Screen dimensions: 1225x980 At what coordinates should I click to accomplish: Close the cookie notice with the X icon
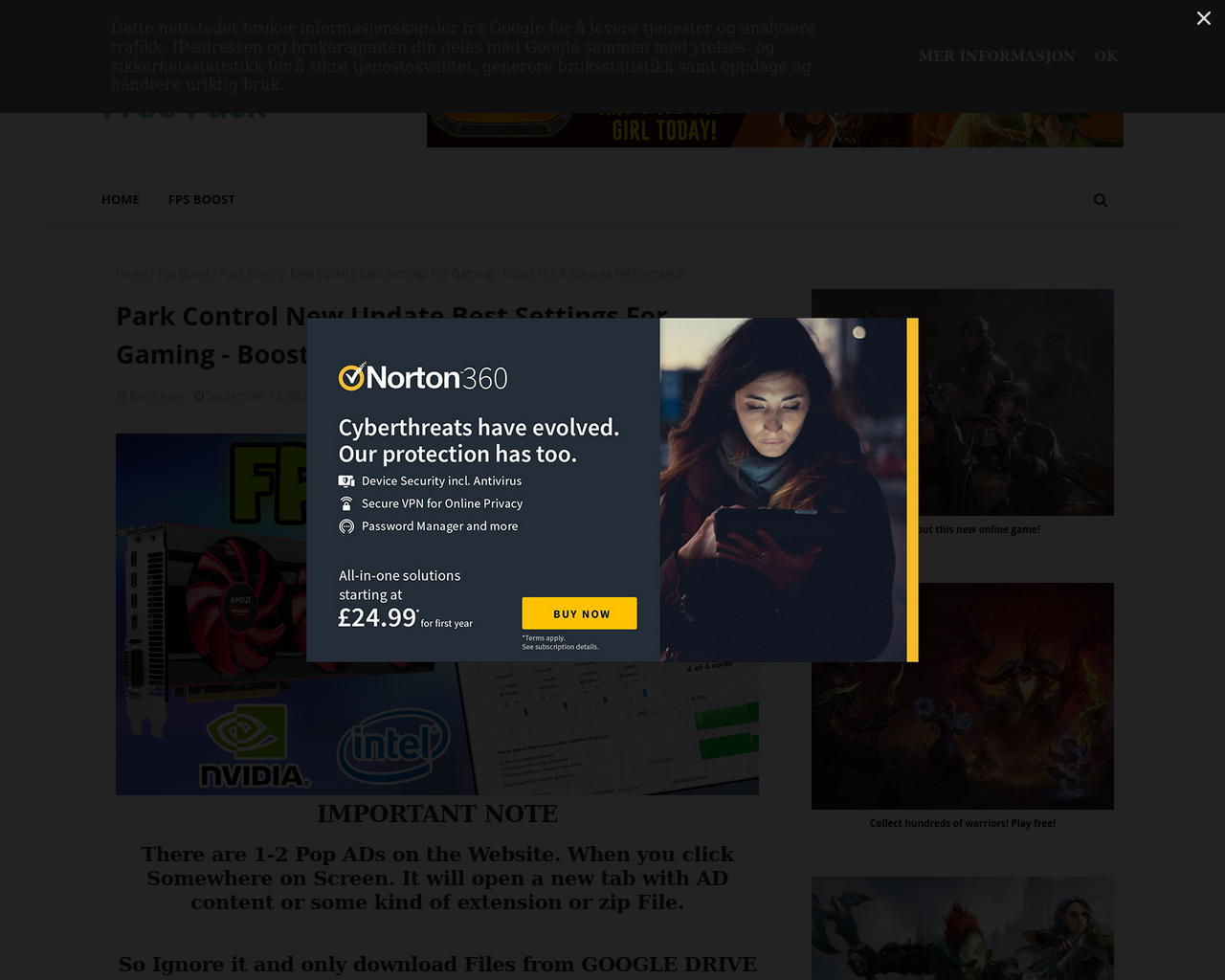pos(1203,18)
